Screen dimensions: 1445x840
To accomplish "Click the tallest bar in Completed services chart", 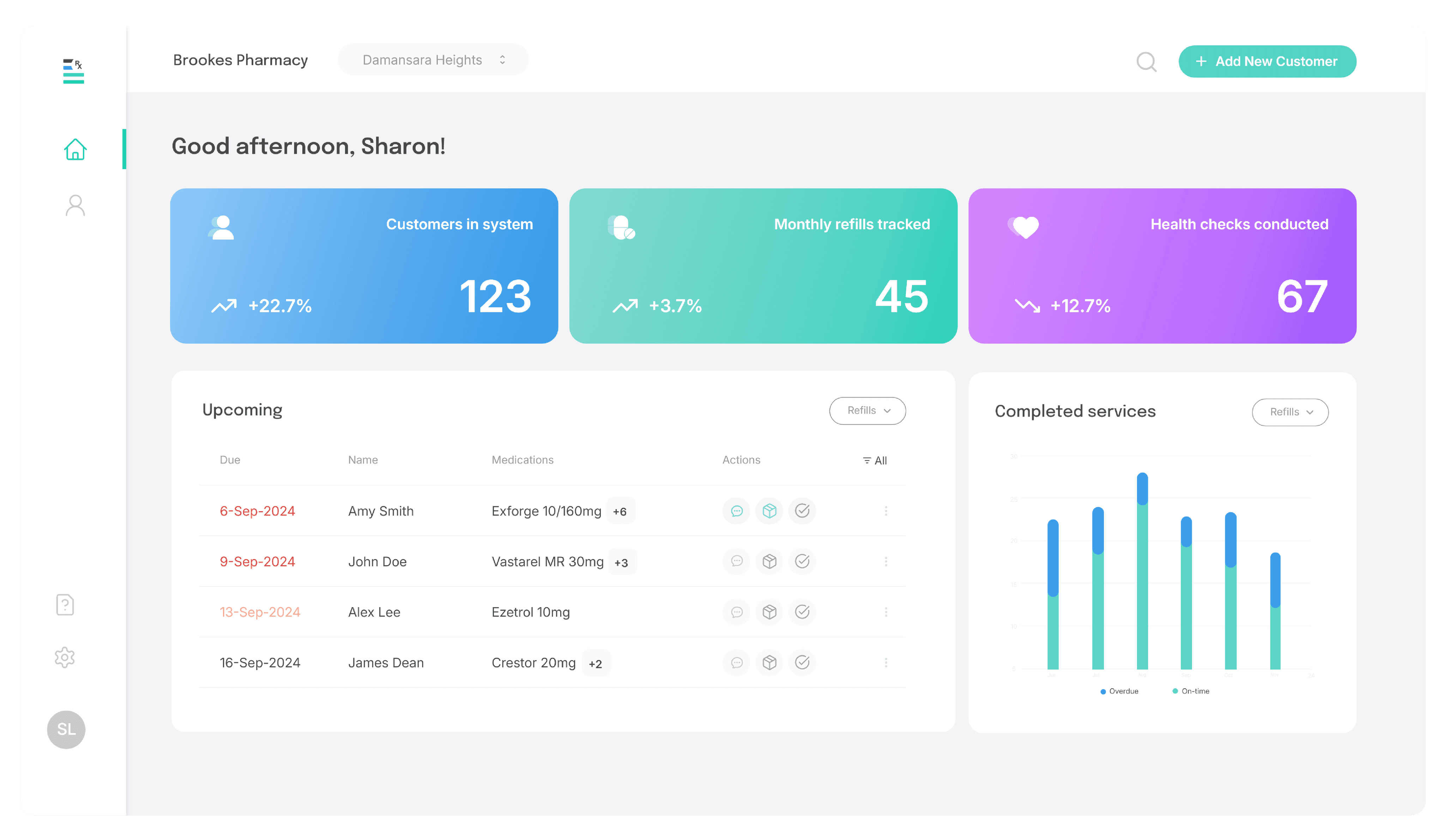I will [1142, 570].
